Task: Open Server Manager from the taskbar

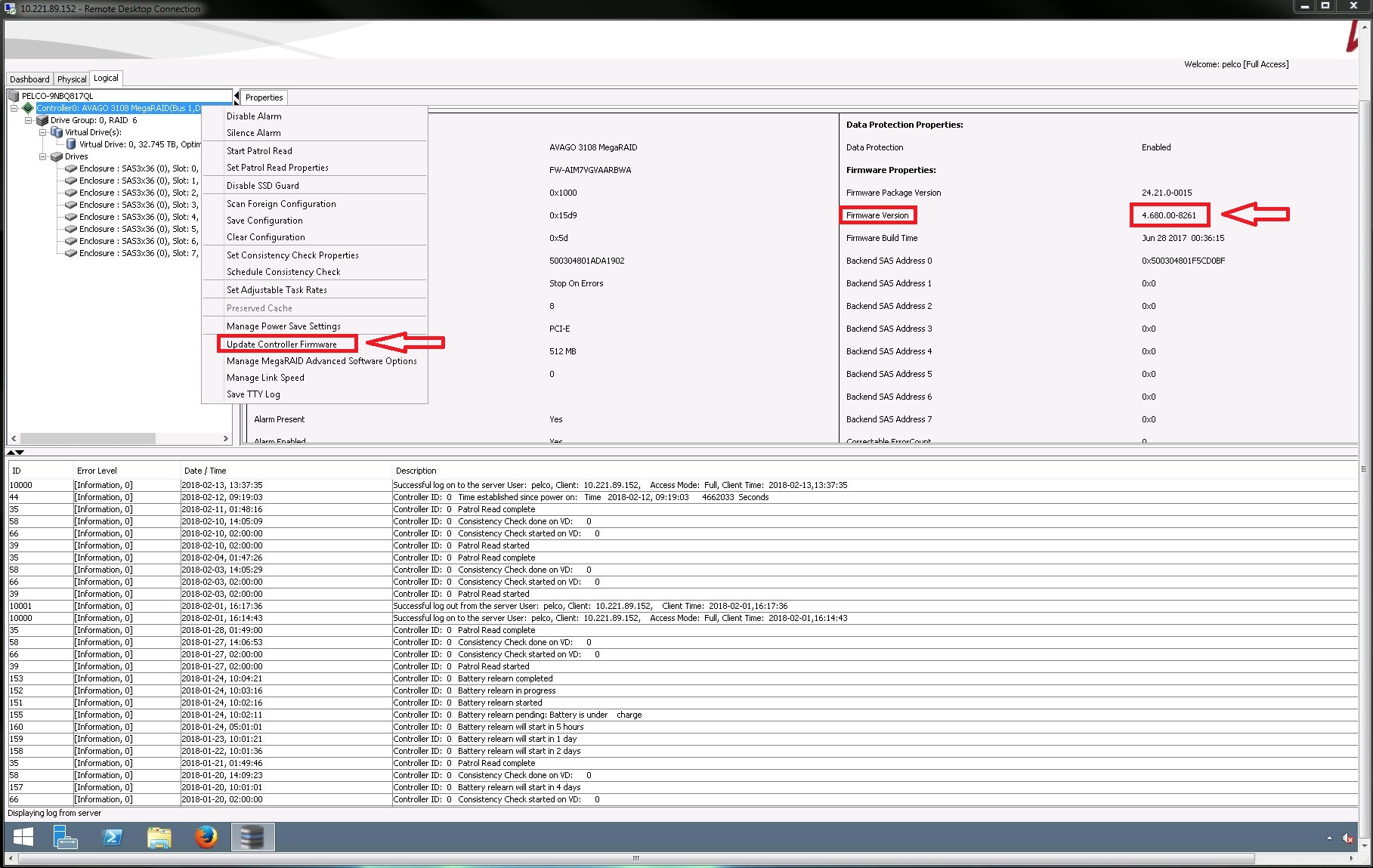Action: 66,837
